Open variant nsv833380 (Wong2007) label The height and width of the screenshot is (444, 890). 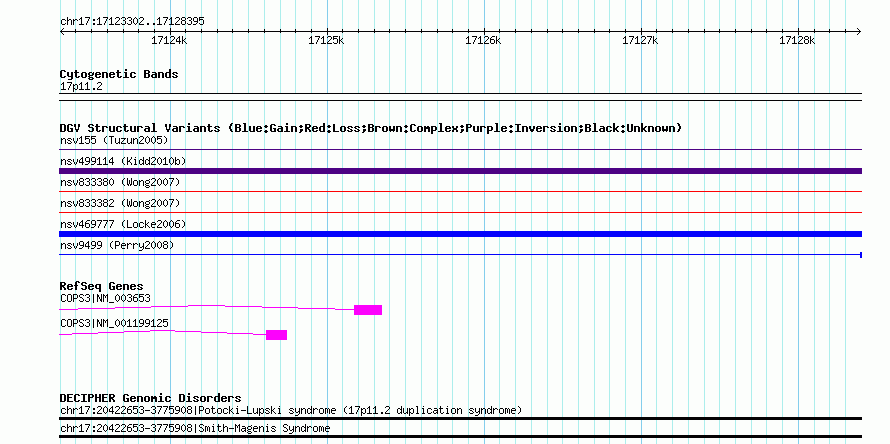(x=120, y=182)
